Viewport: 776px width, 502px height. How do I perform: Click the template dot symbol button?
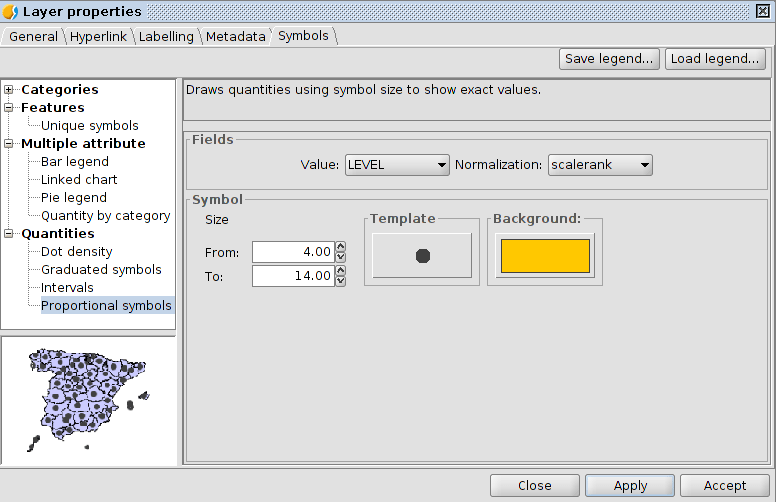tap(422, 256)
